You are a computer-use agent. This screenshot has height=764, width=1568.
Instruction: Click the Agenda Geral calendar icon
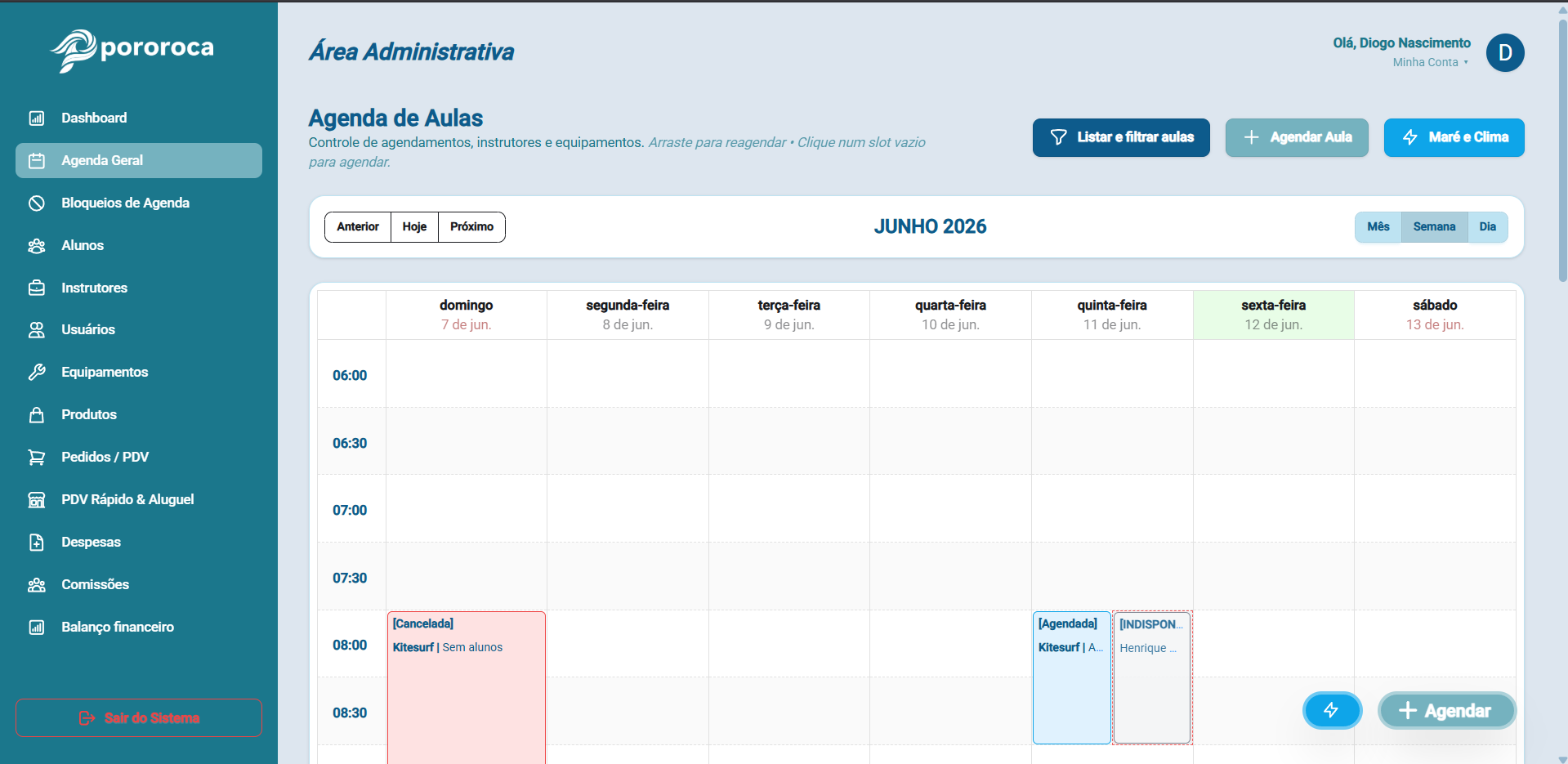point(37,161)
